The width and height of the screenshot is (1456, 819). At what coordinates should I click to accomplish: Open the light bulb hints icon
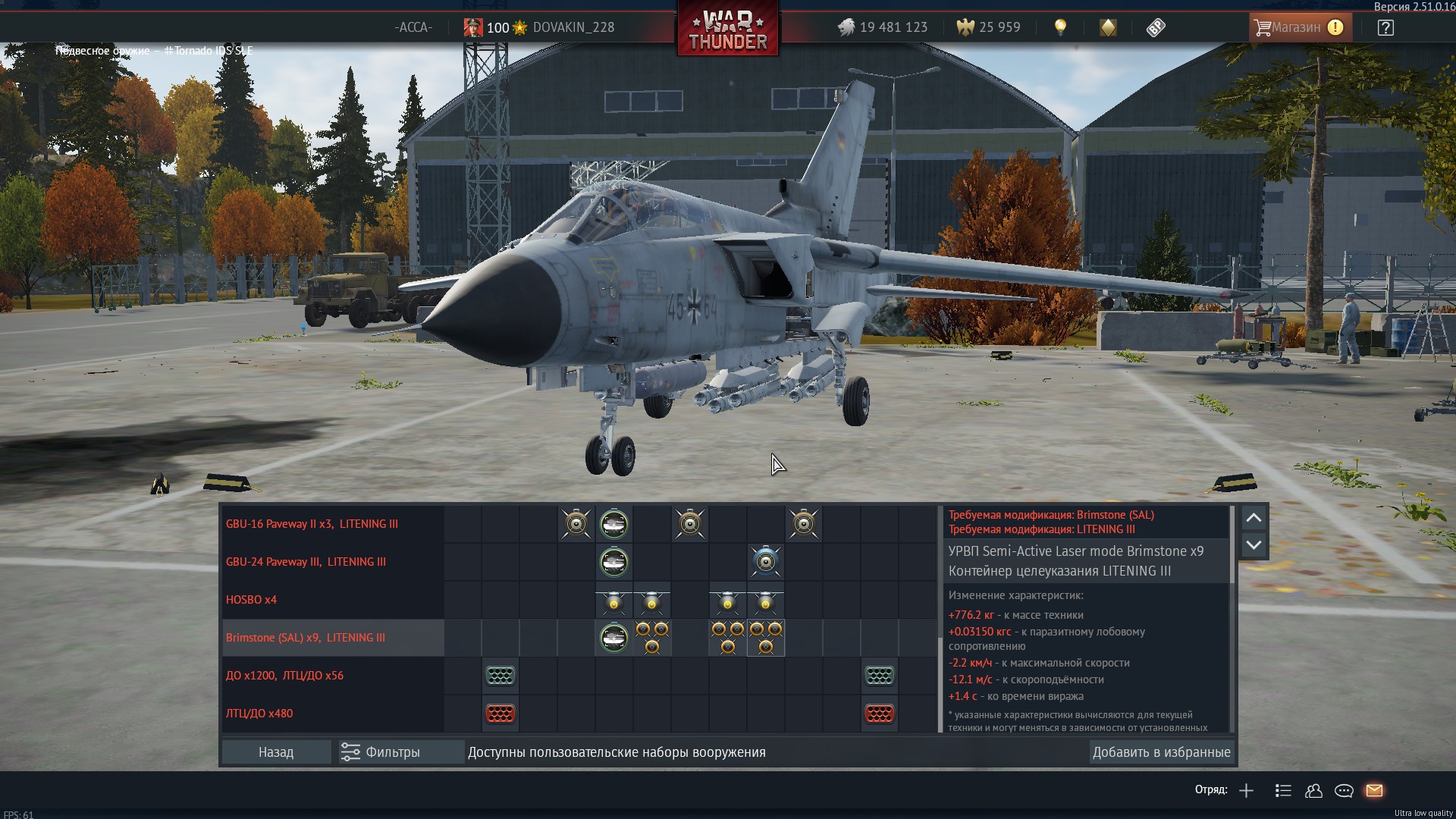pyautogui.click(x=1060, y=27)
